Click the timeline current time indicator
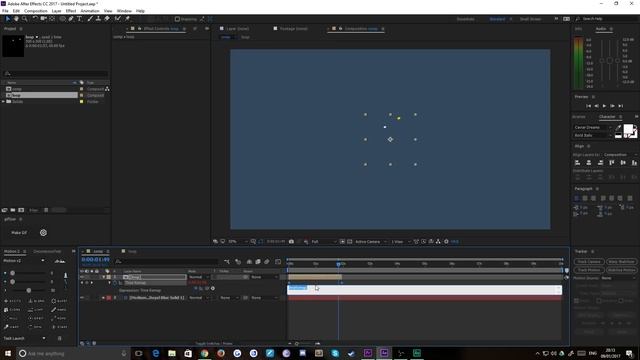640x360 pixels. click(338, 264)
